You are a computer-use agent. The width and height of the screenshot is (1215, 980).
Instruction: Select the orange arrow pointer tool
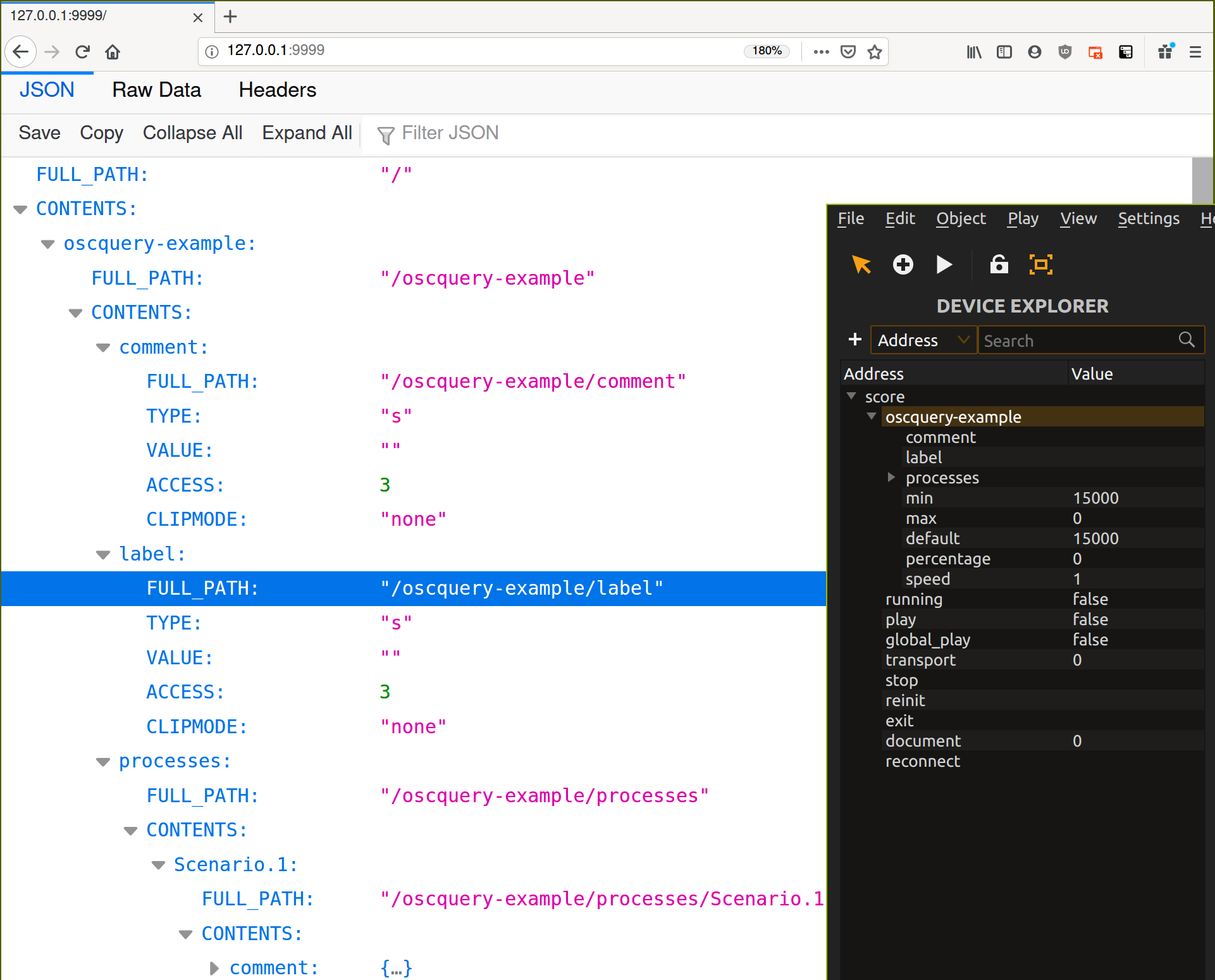(861, 264)
